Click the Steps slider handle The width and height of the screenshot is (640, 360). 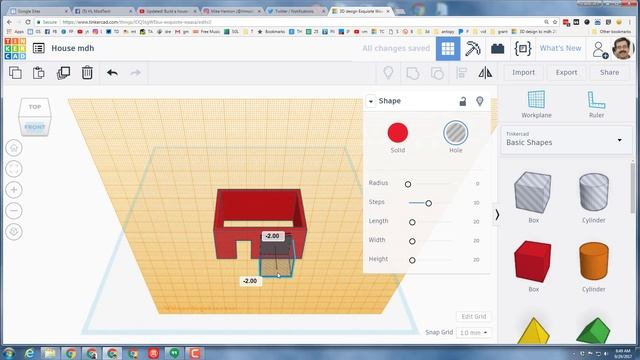click(x=429, y=203)
